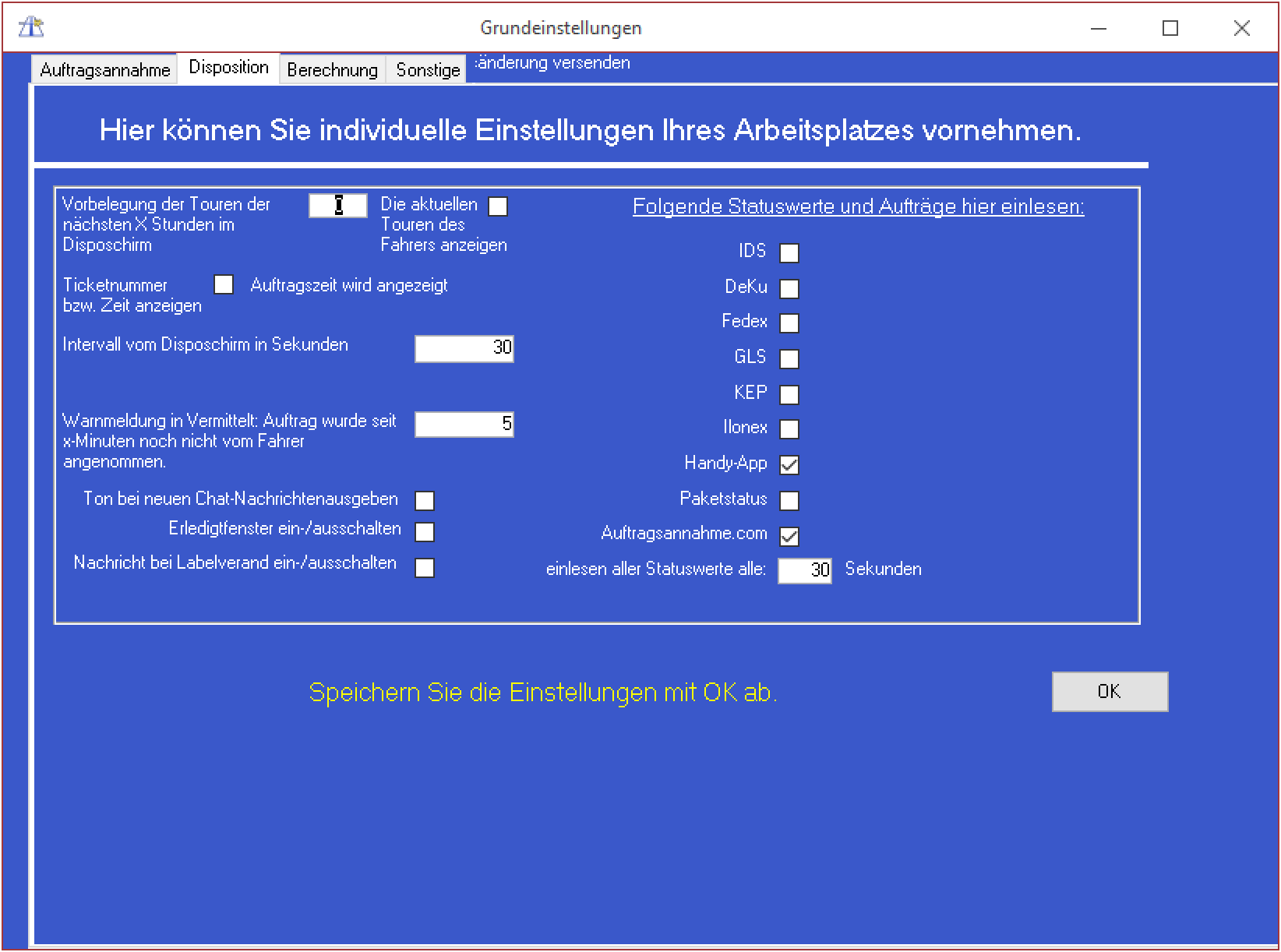Toggle the Ticketnummer bzw. Zeit anzeigen checkbox

224,284
